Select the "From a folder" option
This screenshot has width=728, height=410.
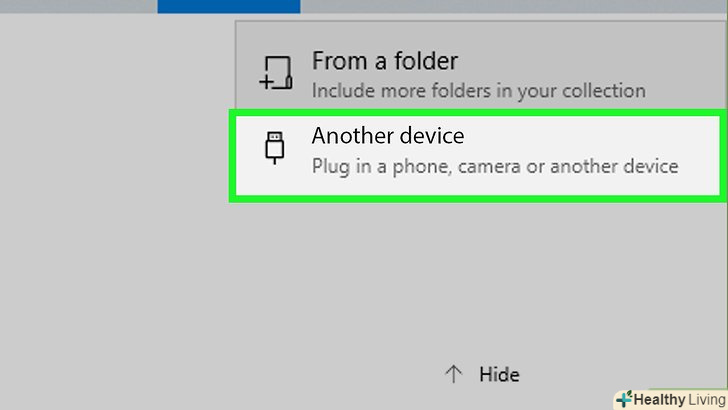(x=384, y=61)
